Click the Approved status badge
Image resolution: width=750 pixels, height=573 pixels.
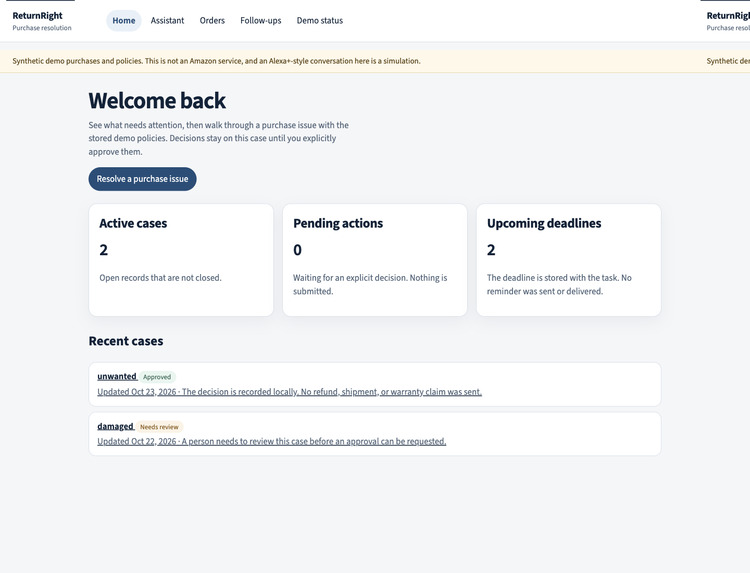(157, 377)
